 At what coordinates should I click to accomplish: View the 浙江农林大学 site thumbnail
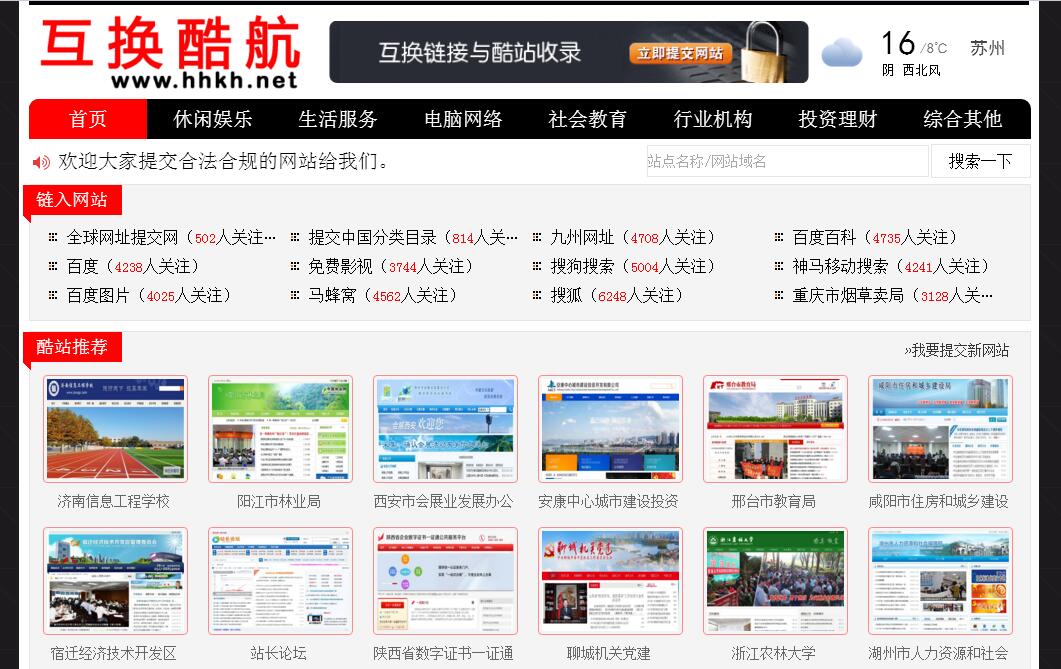click(775, 581)
